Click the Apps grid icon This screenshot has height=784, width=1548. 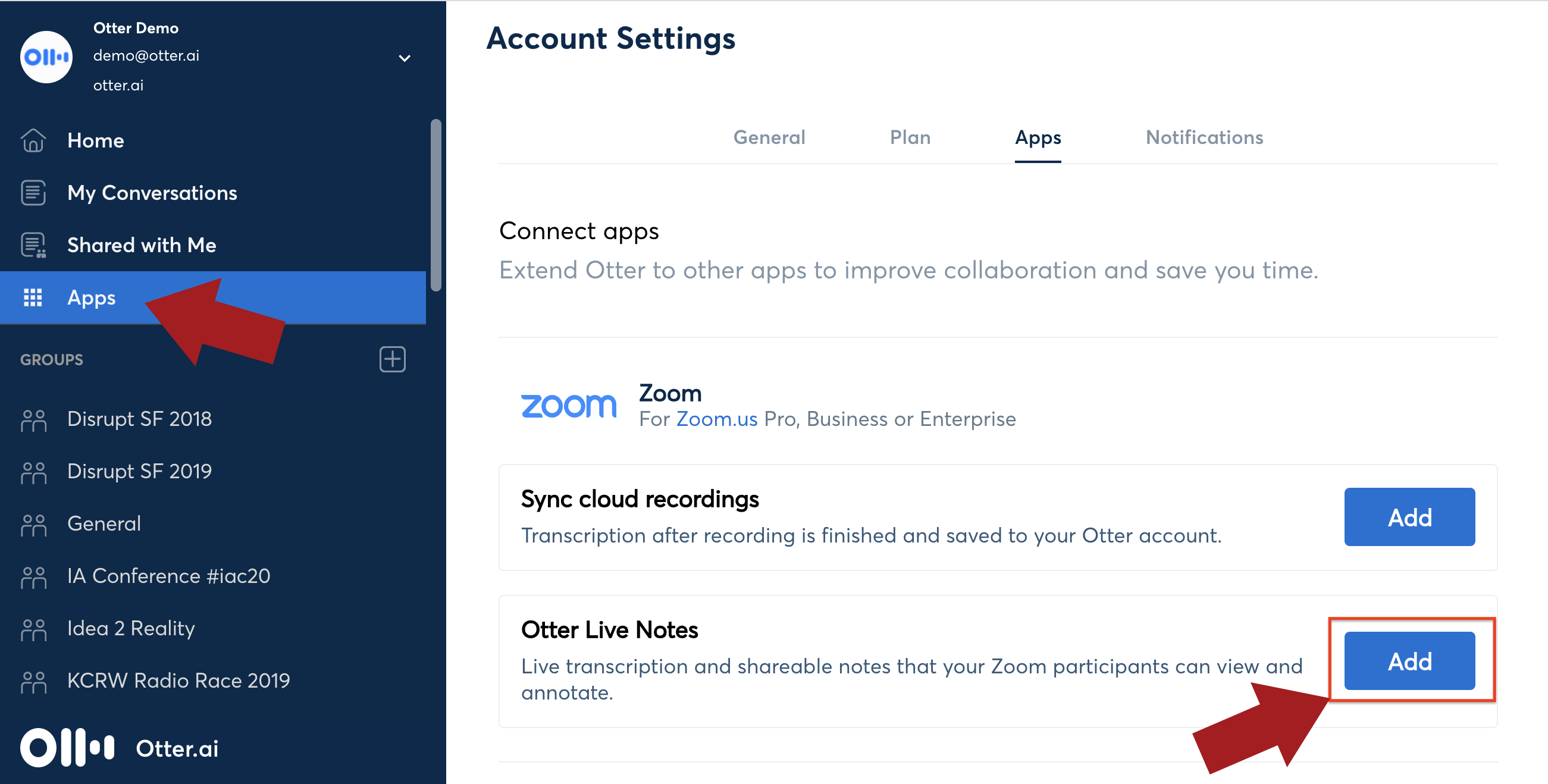(x=33, y=297)
